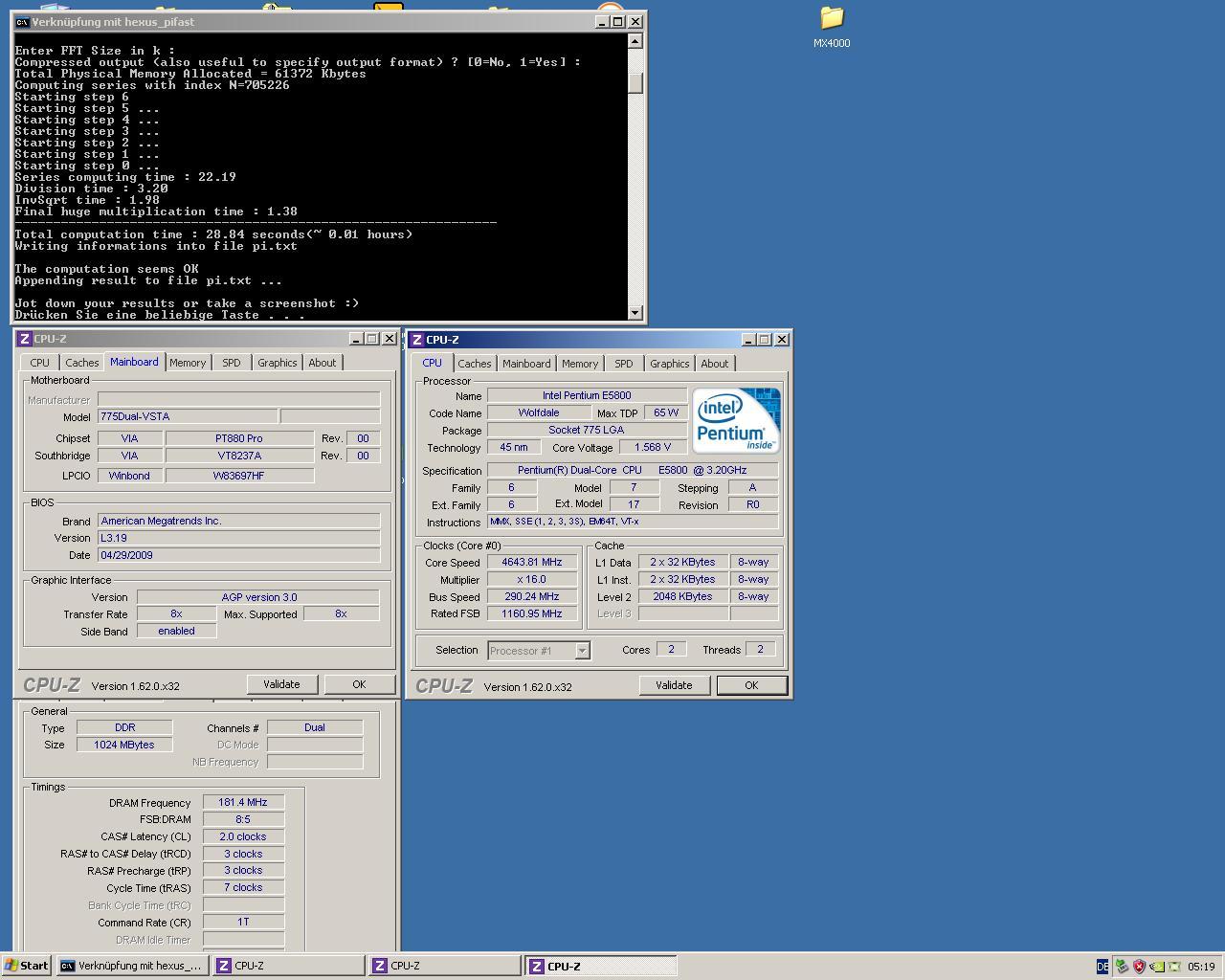Image resolution: width=1225 pixels, height=980 pixels.
Task: Activate the second CPU-Z taskbar button
Action: click(445, 966)
